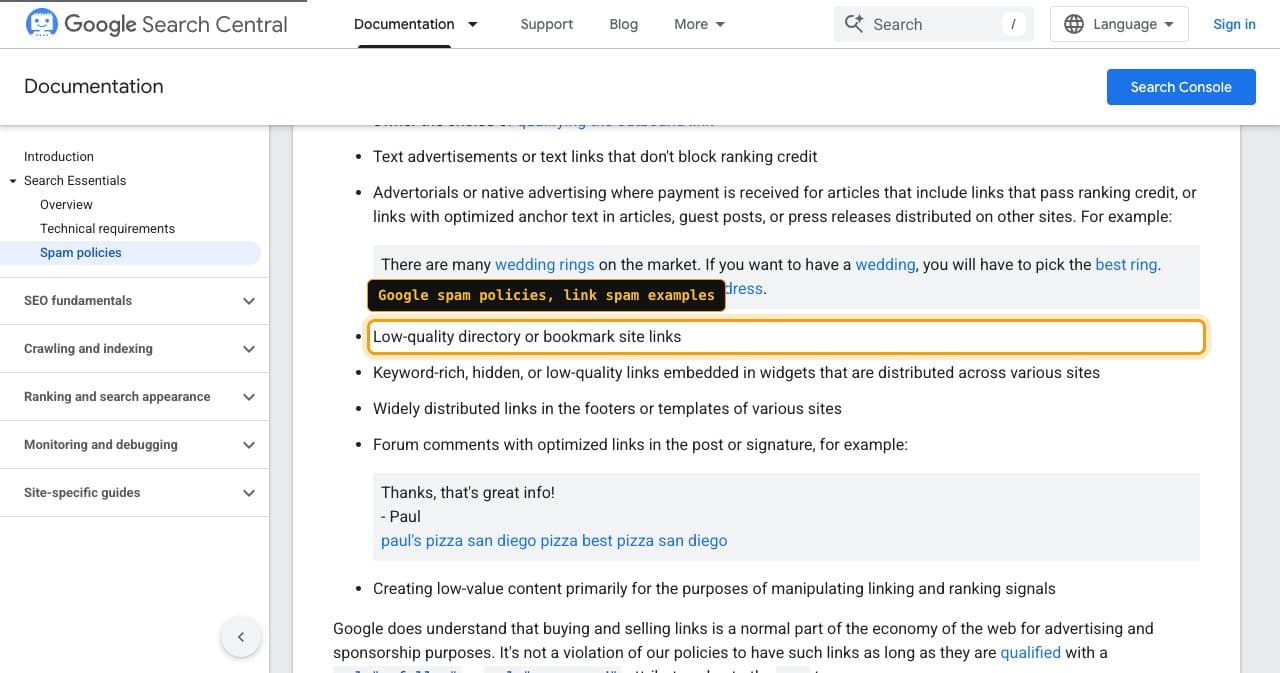
Task: Open the More menu dropdown
Action: tap(699, 24)
